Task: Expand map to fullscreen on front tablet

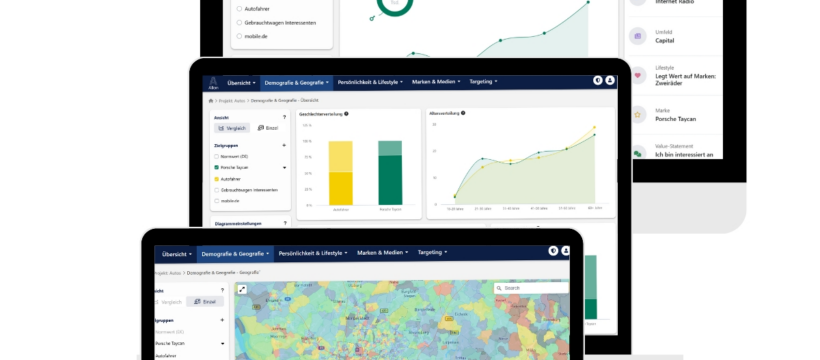Action: [x=242, y=289]
